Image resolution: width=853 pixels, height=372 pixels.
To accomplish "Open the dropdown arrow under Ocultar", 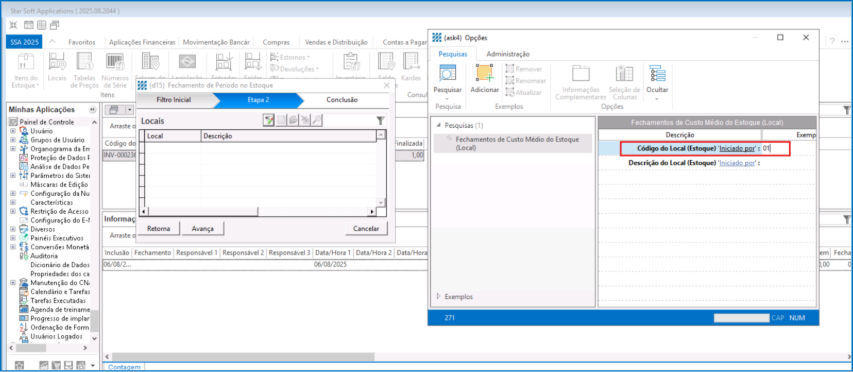I will [x=657, y=99].
